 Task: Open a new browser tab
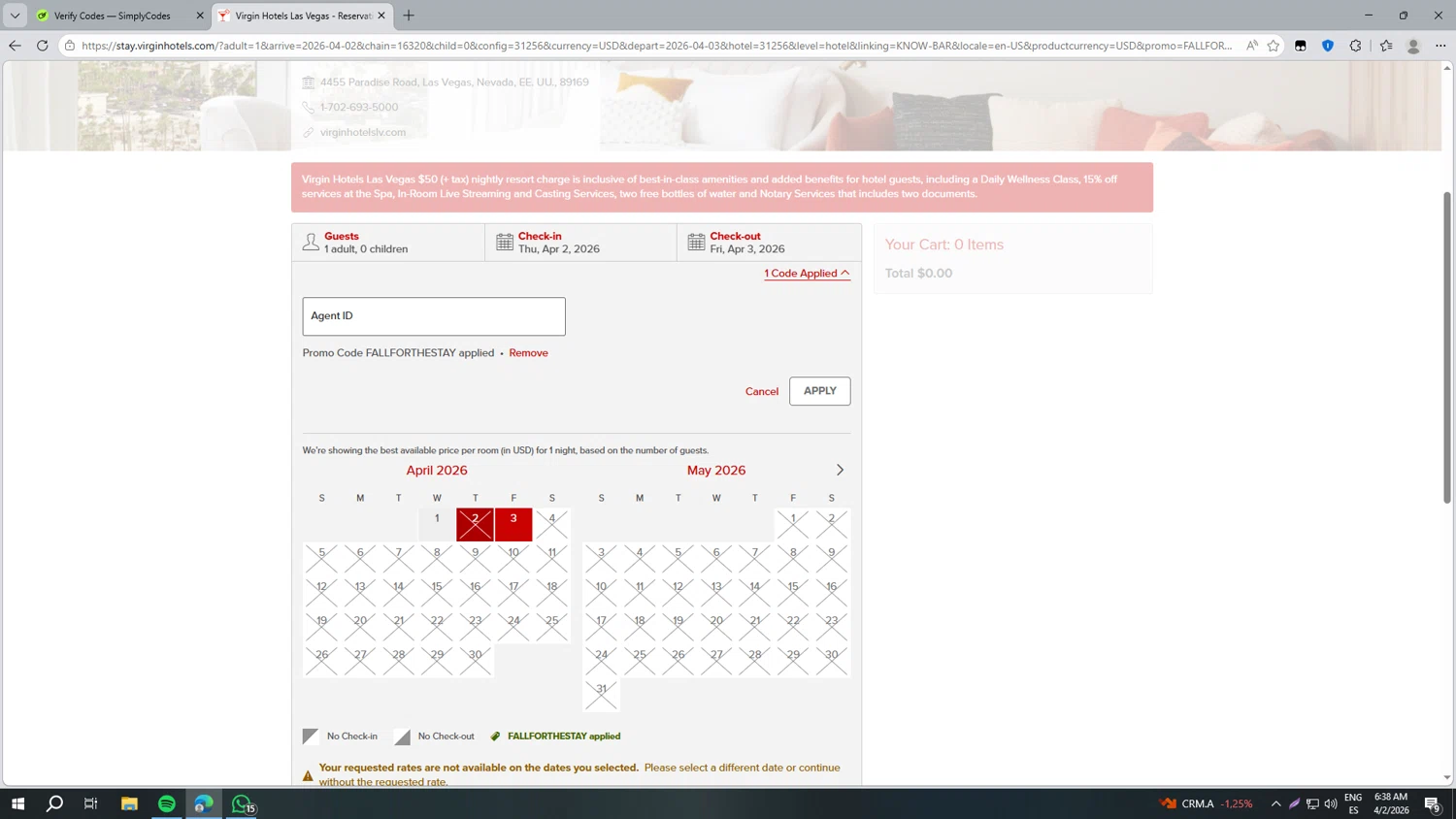click(x=409, y=16)
